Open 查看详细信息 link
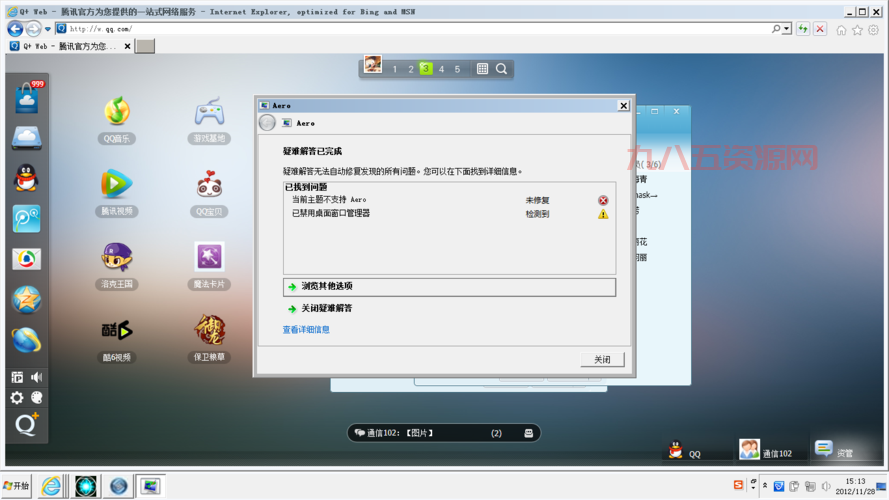889x500 pixels. pos(306,329)
